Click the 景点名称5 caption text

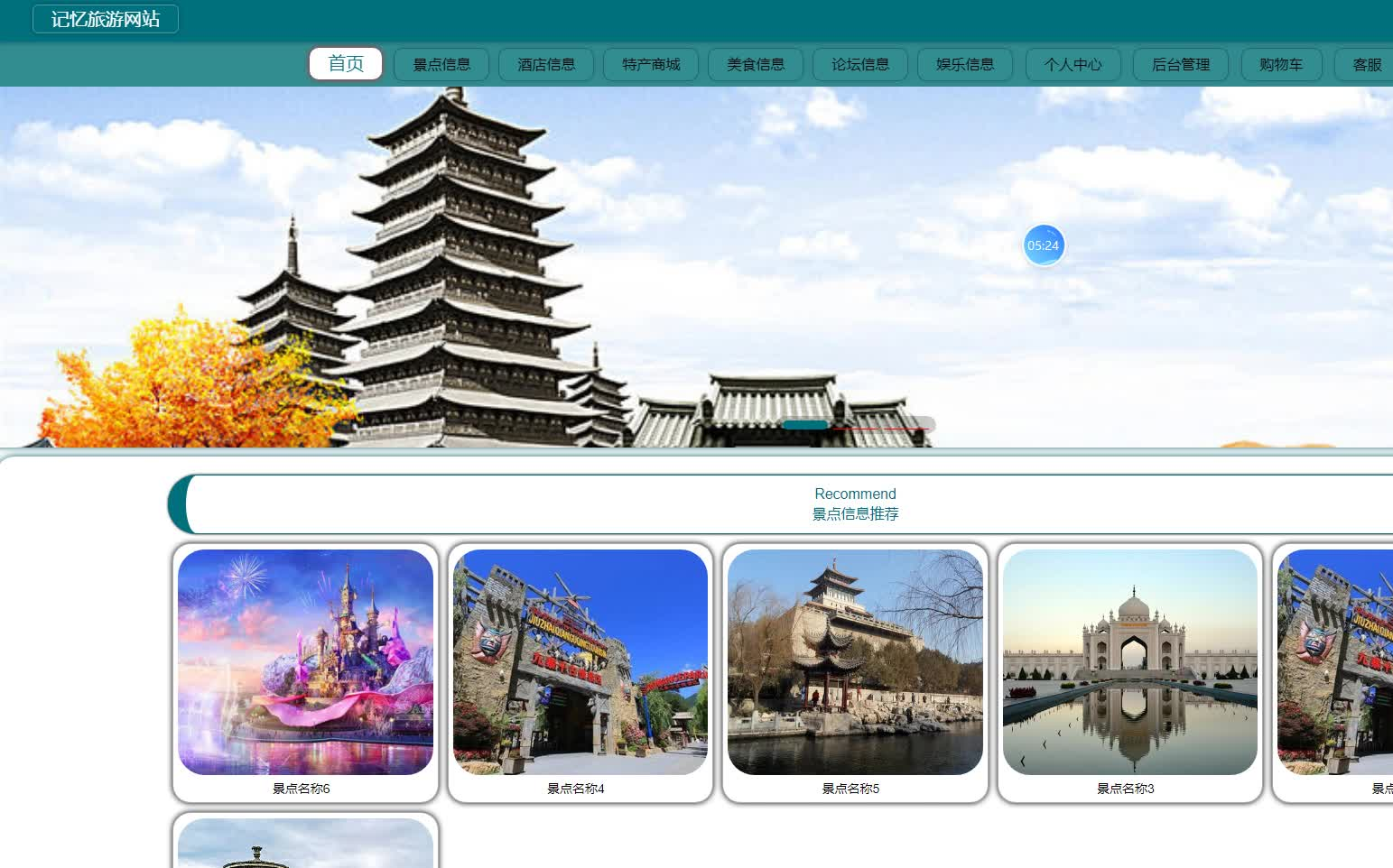[850, 789]
